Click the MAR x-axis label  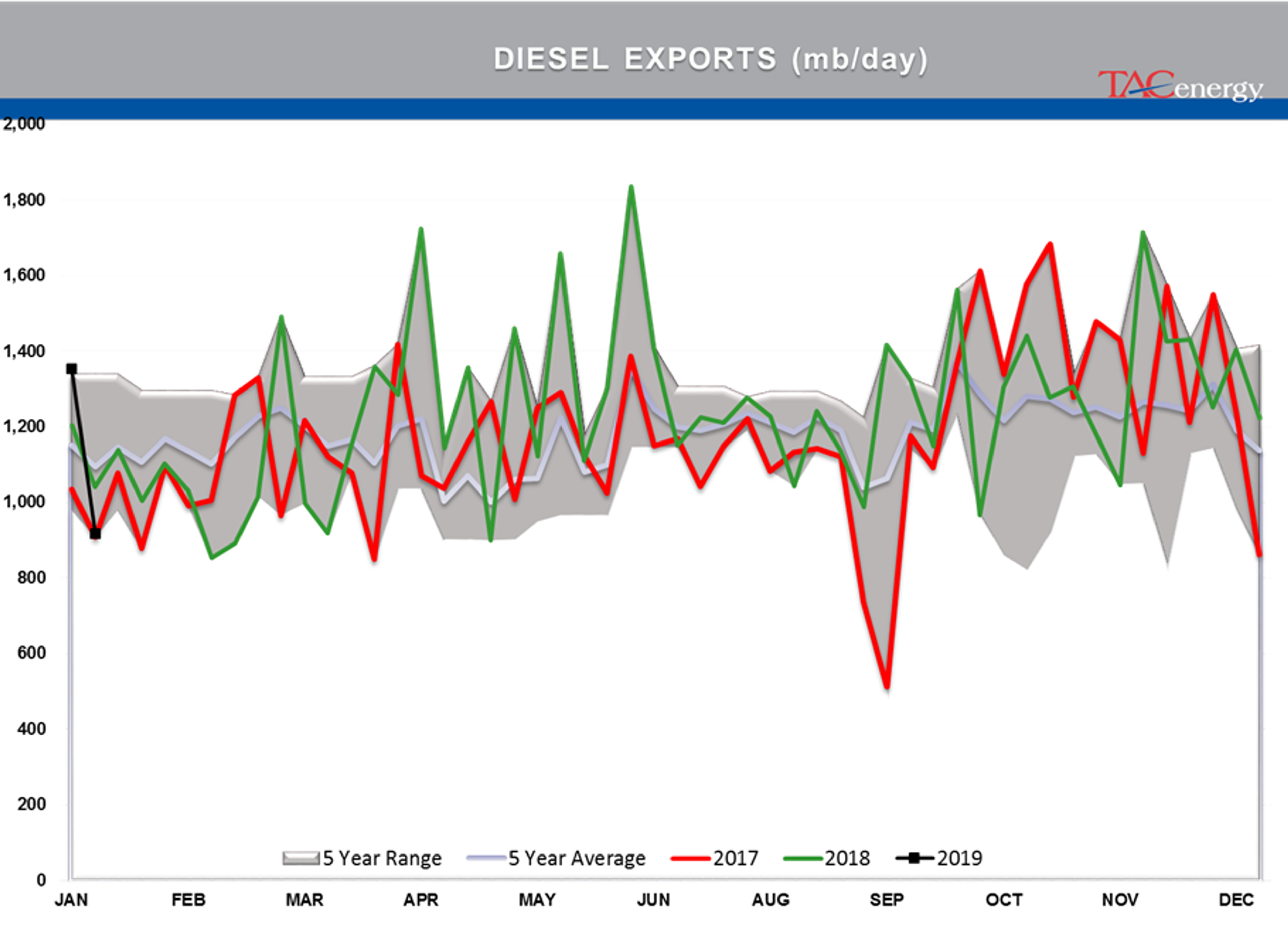click(305, 900)
